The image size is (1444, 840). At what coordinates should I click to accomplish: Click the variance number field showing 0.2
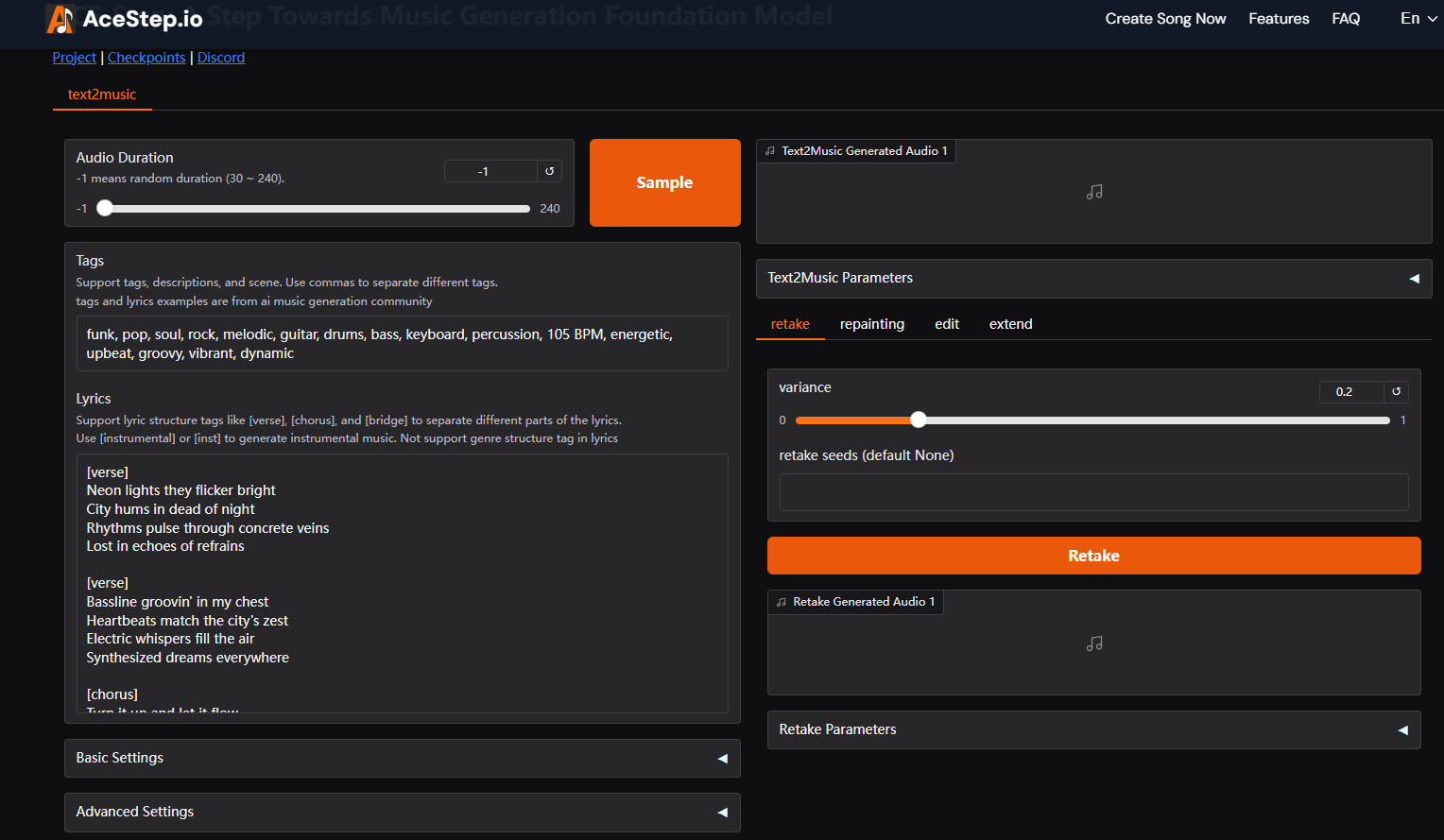click(1351, 391)
